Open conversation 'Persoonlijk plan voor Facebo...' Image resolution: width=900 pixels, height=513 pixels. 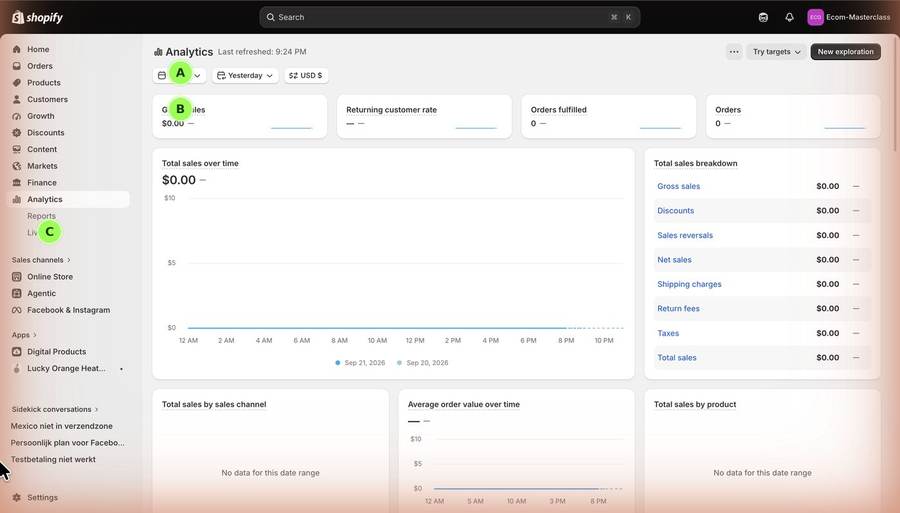[x=67, y=442]
